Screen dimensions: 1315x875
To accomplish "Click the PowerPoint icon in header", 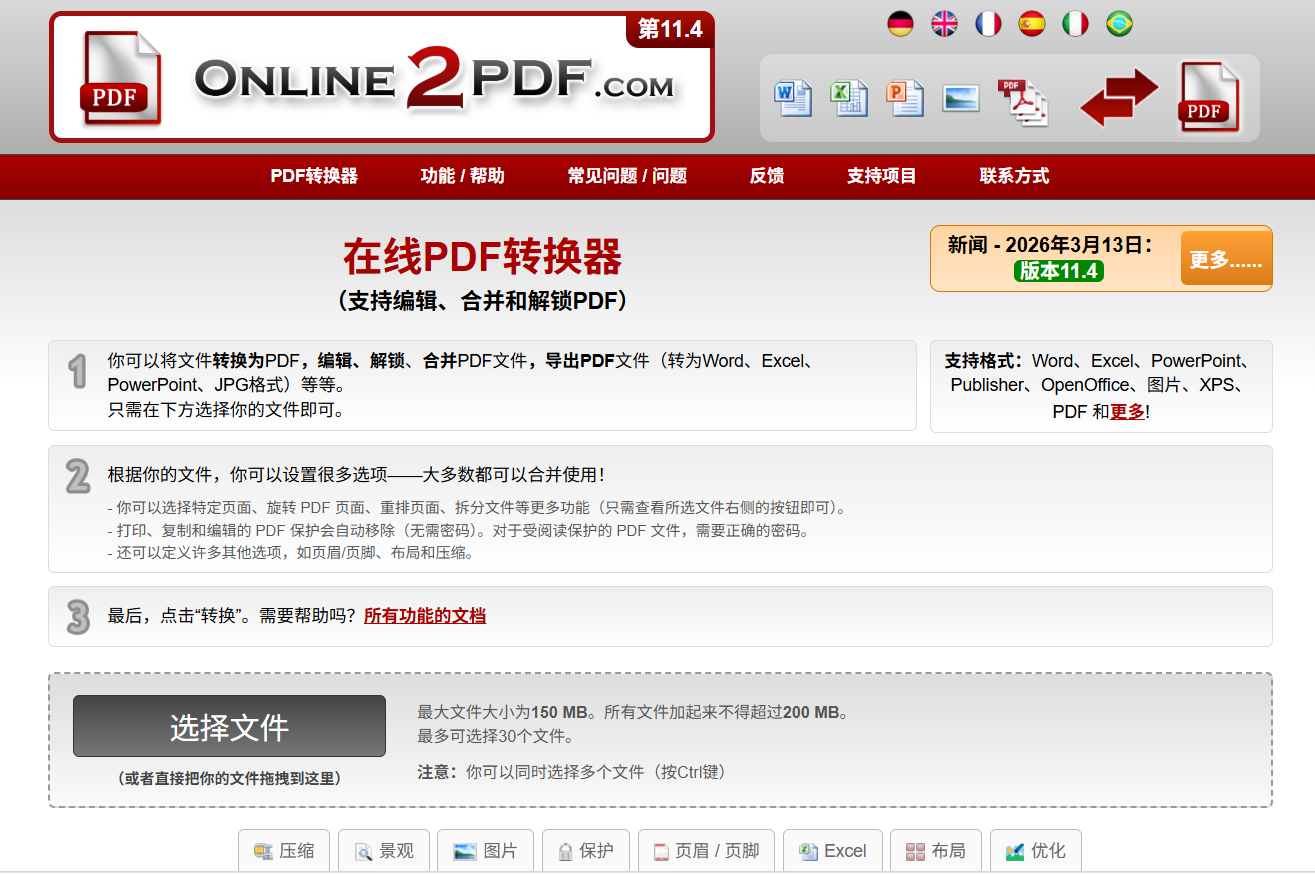I will (x=905, y=98).
